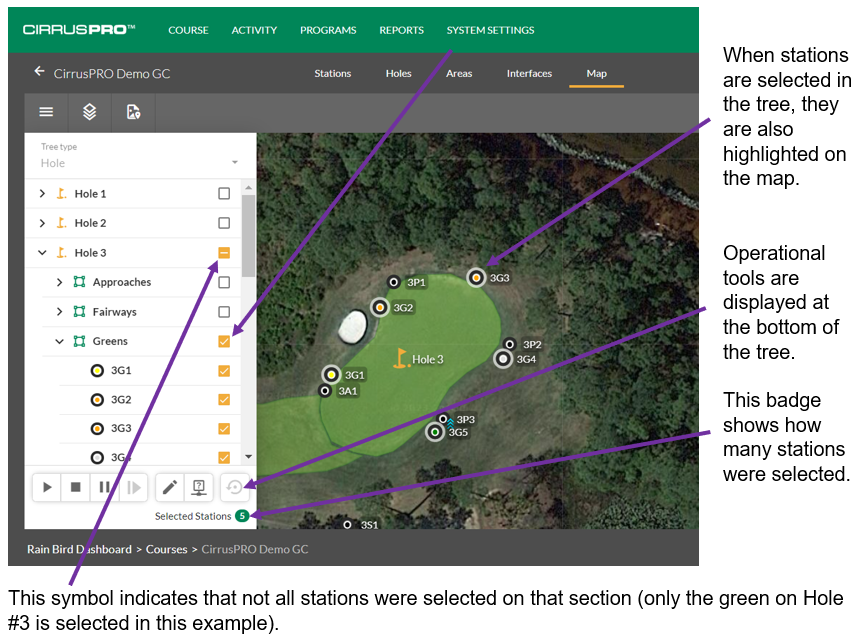Screen dimensions: 856x640
Task: Open the Tree type dropdown
Action: 140,163
